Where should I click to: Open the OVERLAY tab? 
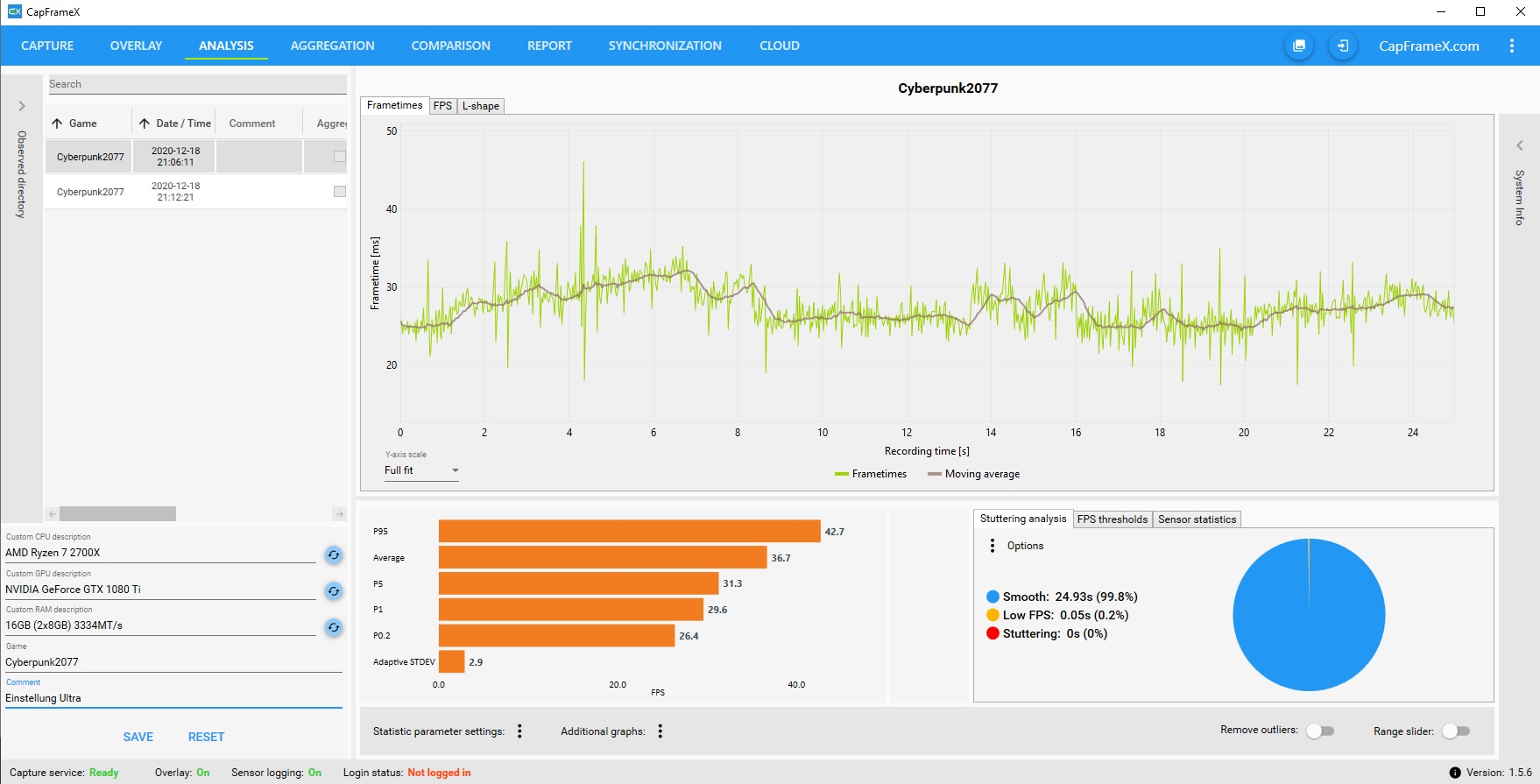136,46
